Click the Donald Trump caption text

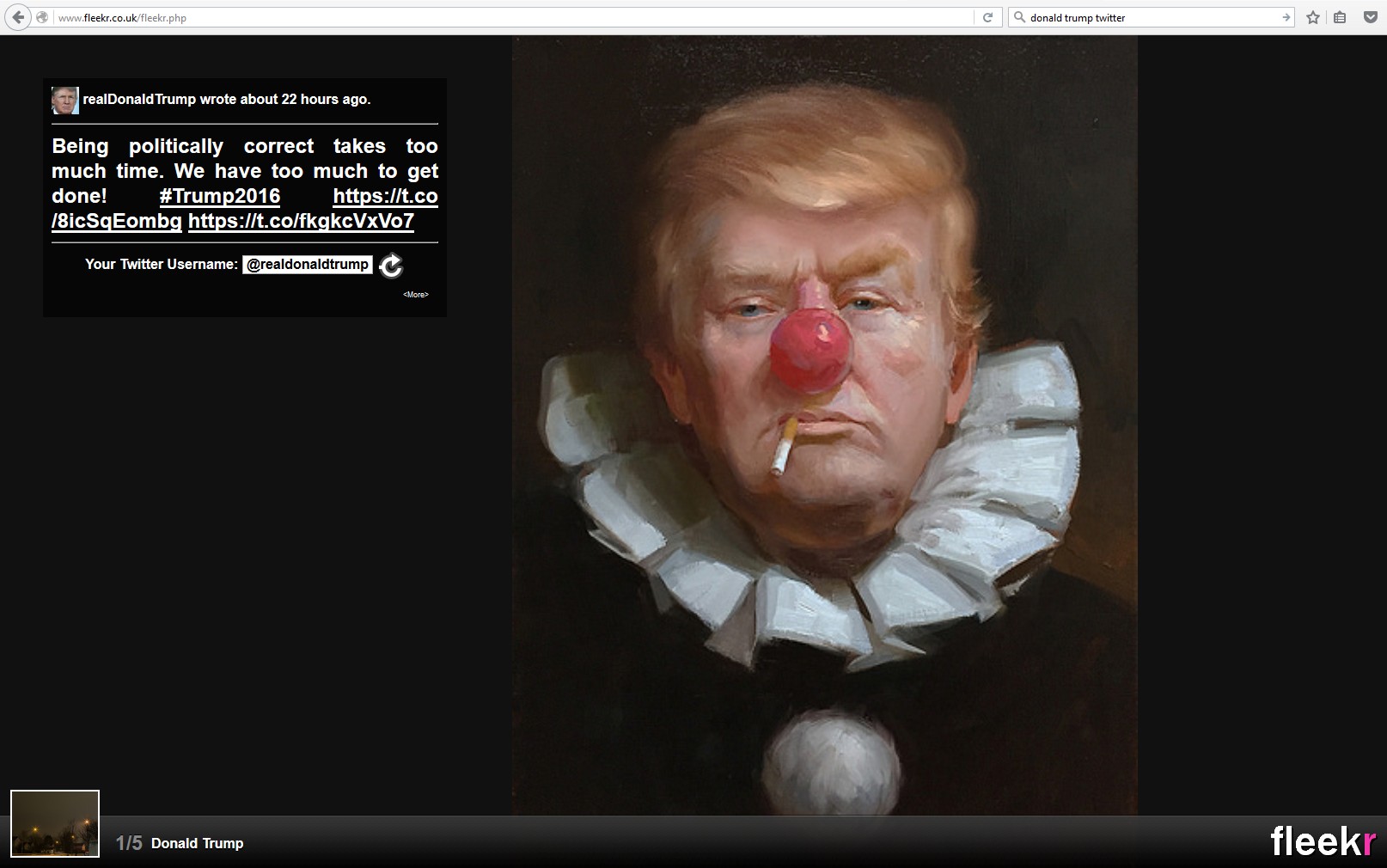click(198, 844)
